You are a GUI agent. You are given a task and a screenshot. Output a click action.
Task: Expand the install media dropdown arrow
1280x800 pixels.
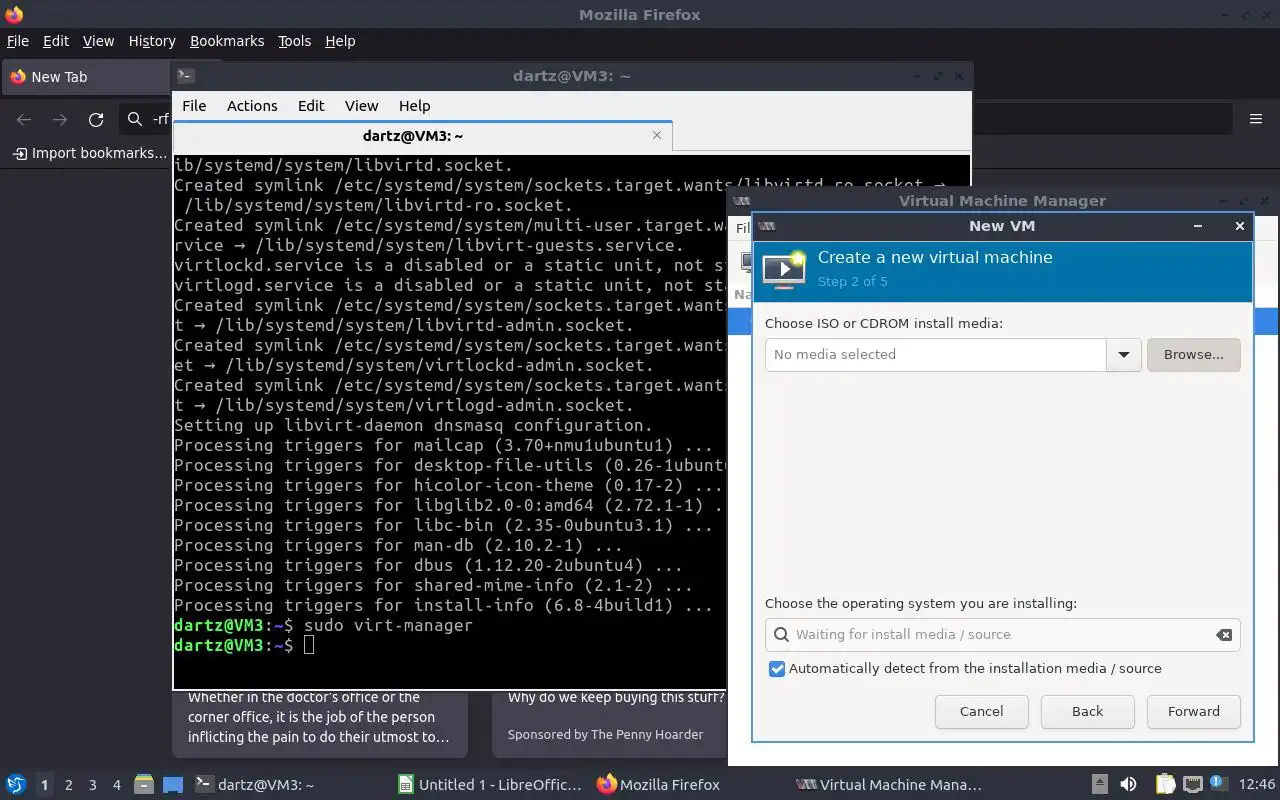click(1124, 355)
